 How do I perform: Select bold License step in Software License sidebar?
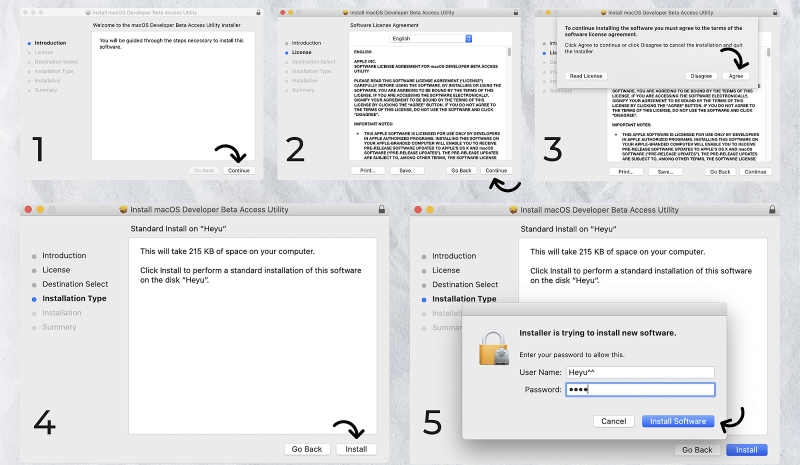pyautogui.click(x=302, y=52)
